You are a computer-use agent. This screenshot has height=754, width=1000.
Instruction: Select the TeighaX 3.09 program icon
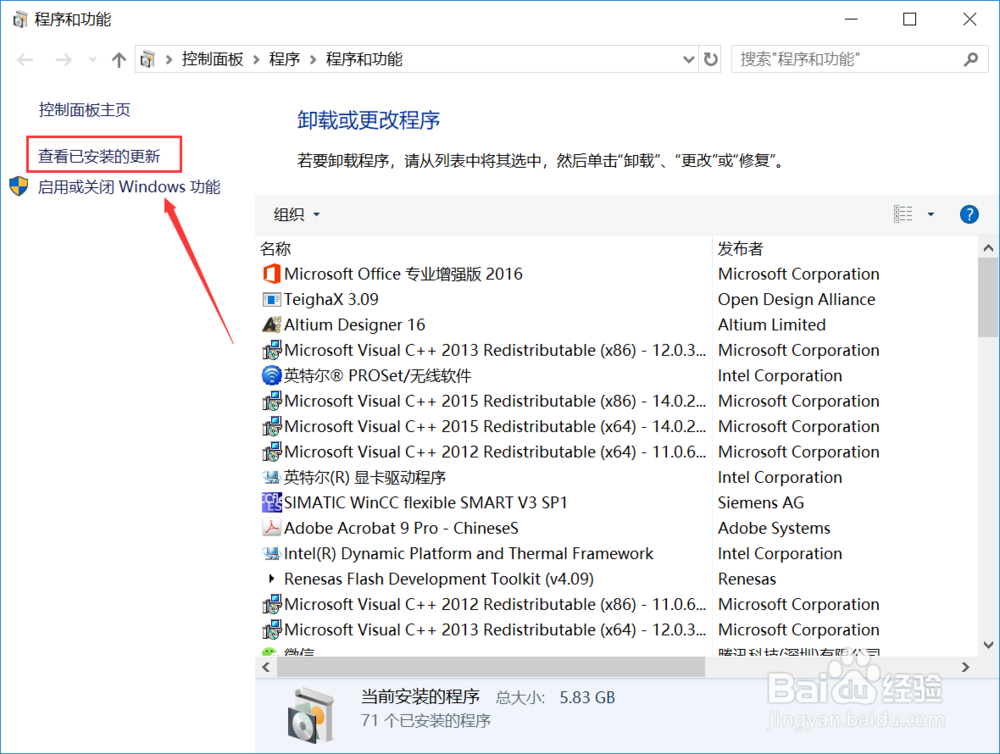[x=272, y=299]
